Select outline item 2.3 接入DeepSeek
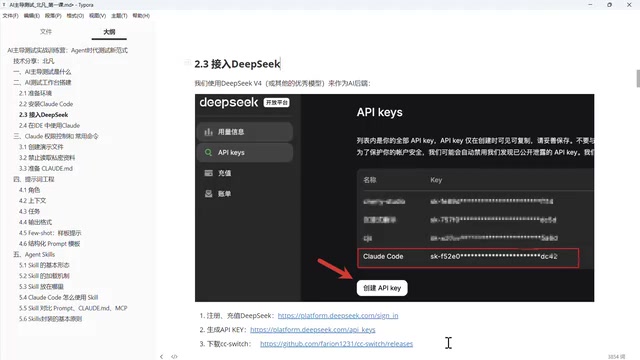 click(x=43, y=115)
